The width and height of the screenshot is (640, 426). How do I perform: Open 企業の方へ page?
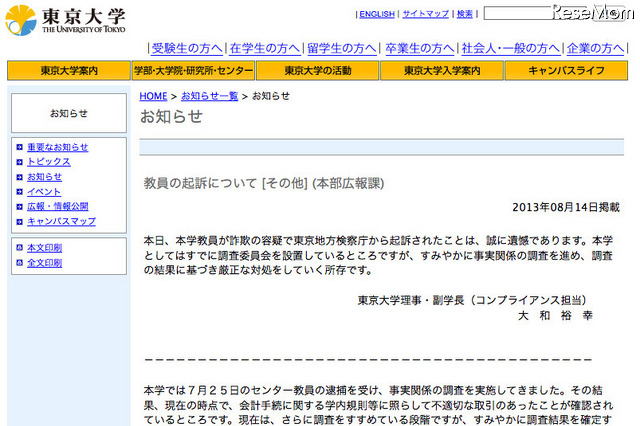595,48
